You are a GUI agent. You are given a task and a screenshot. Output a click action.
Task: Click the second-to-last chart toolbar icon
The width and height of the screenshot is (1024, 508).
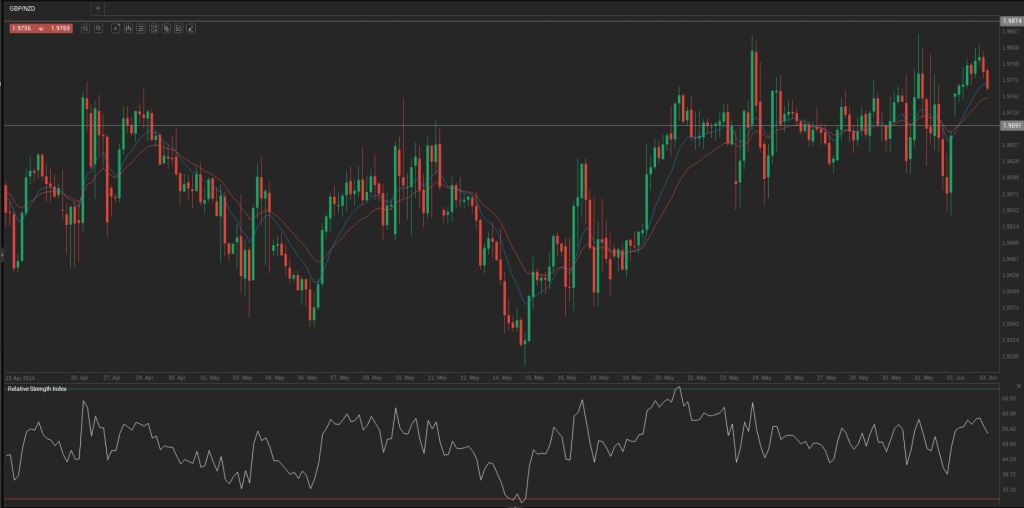pos(179,28)
